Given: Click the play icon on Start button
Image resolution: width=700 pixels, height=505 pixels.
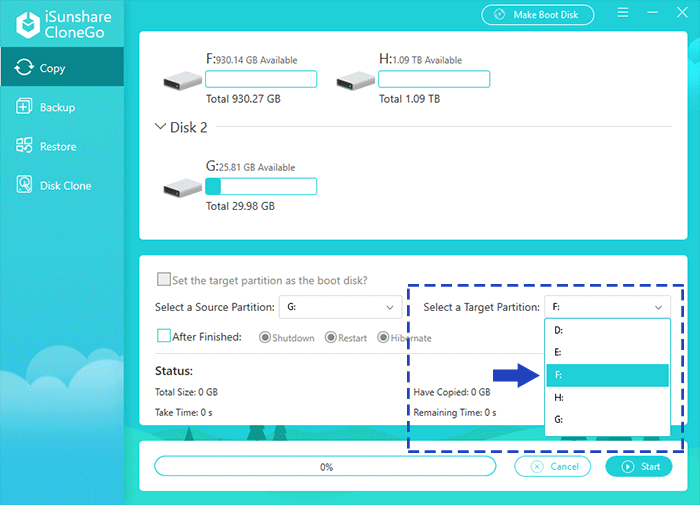Looking at the screenshot, I should [628, 467].
